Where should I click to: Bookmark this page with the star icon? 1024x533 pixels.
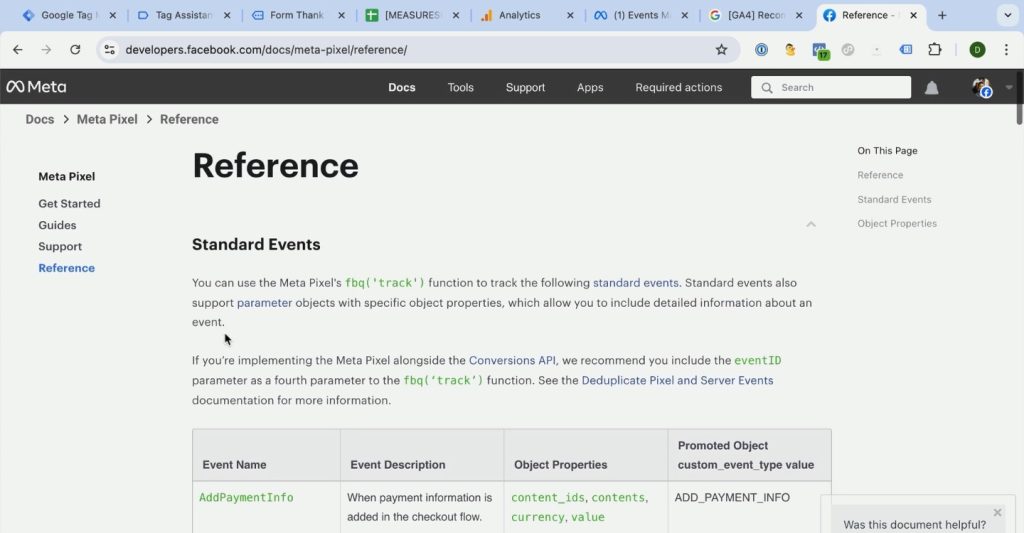click(721, 50)
